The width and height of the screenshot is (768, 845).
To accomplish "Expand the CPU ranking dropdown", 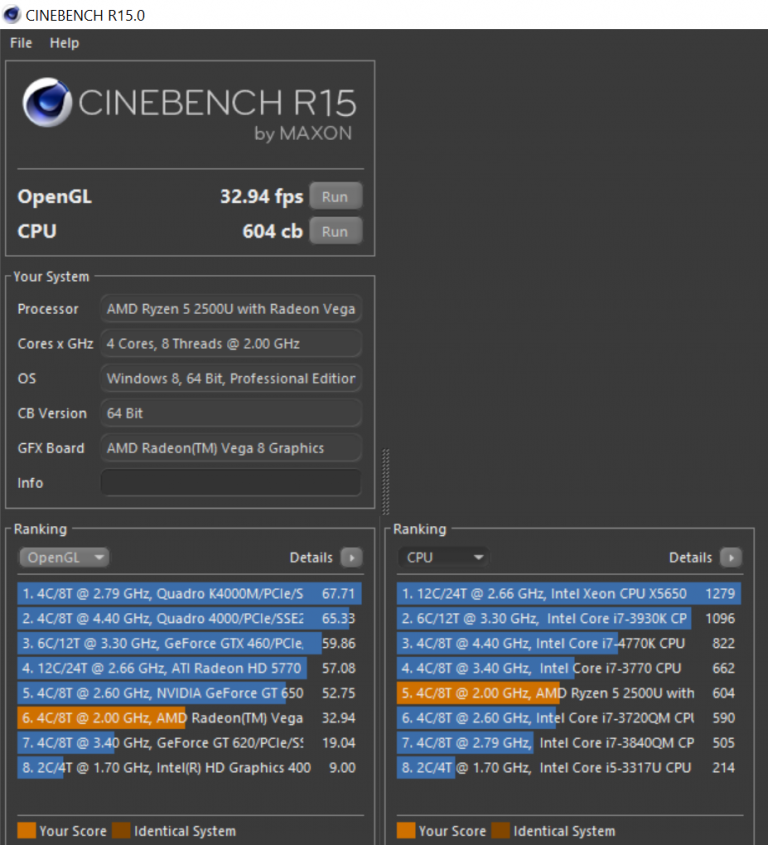I will pos(444,558).
